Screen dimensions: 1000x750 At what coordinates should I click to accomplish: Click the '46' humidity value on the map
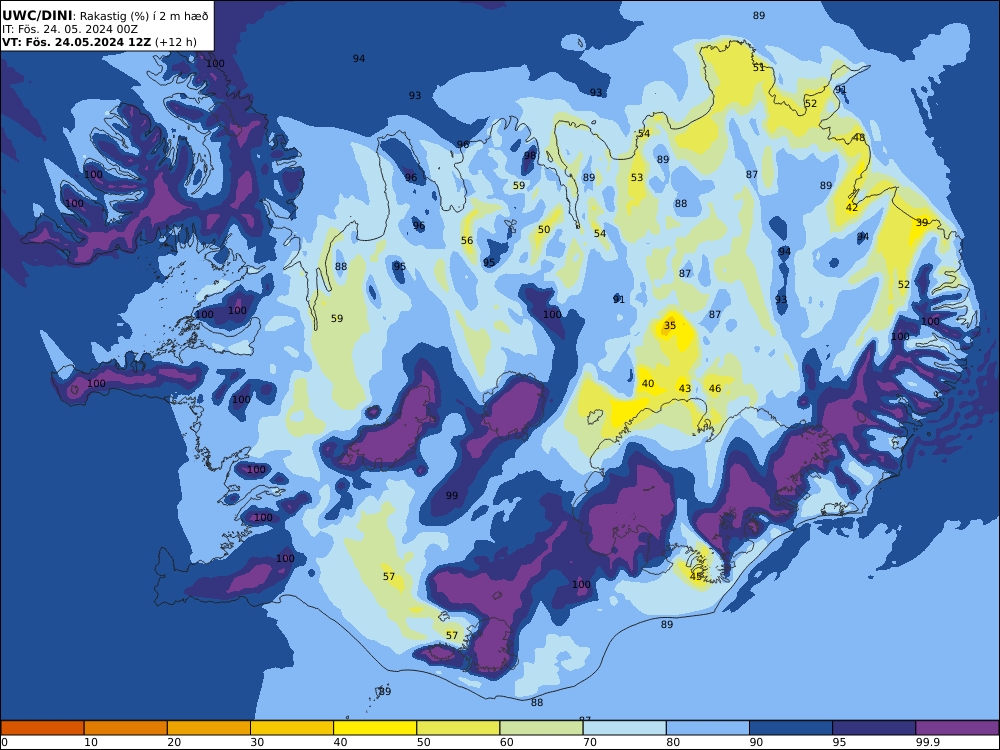coord(715,388)
